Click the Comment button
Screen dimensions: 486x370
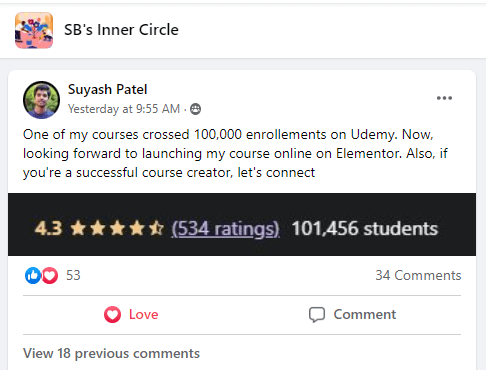pos(352,315)
